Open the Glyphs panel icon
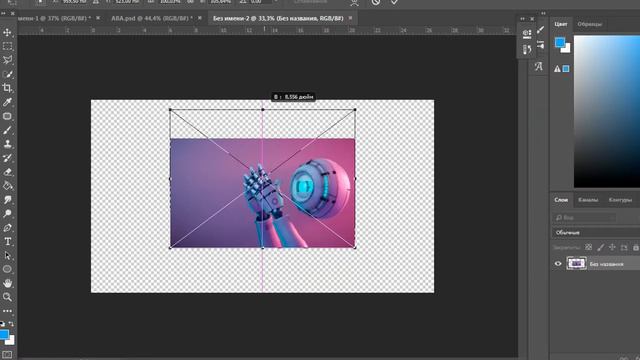640x360 pixels. 539,67
